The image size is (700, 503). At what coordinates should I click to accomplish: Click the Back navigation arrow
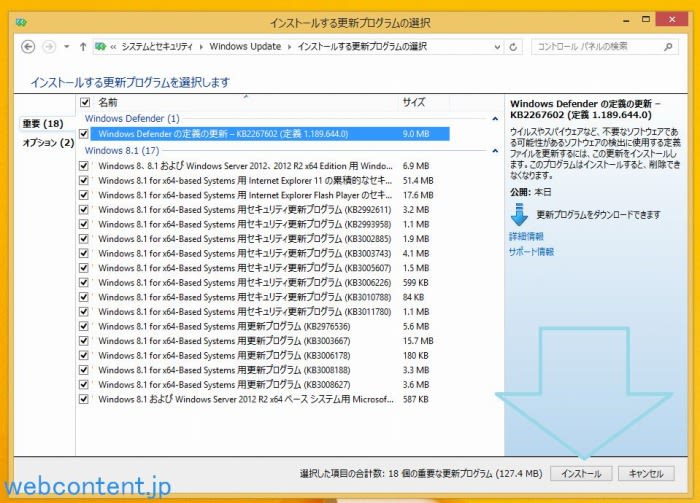point(28,46)
